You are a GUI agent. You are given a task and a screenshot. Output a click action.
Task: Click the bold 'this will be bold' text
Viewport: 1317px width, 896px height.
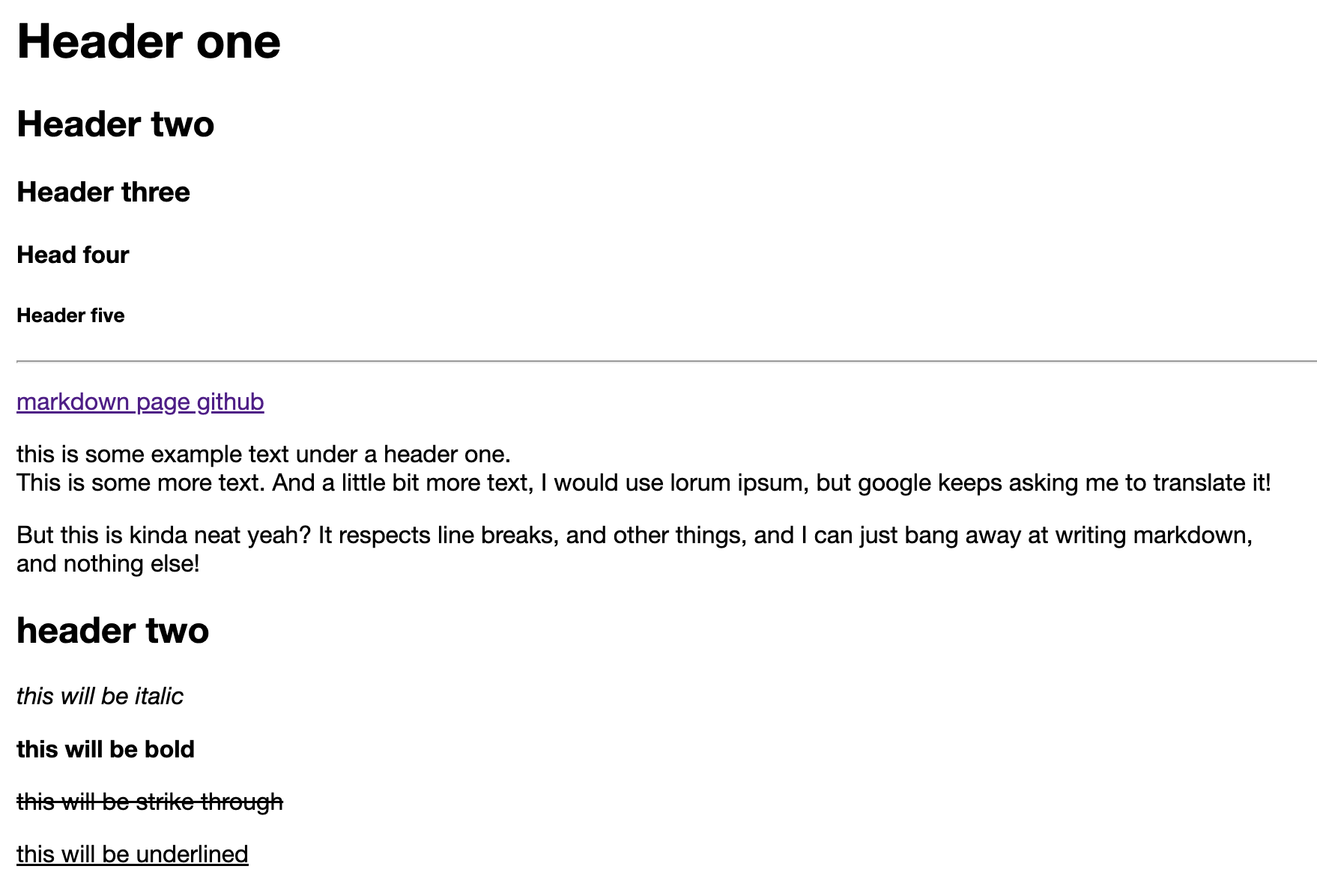(106, 750)
